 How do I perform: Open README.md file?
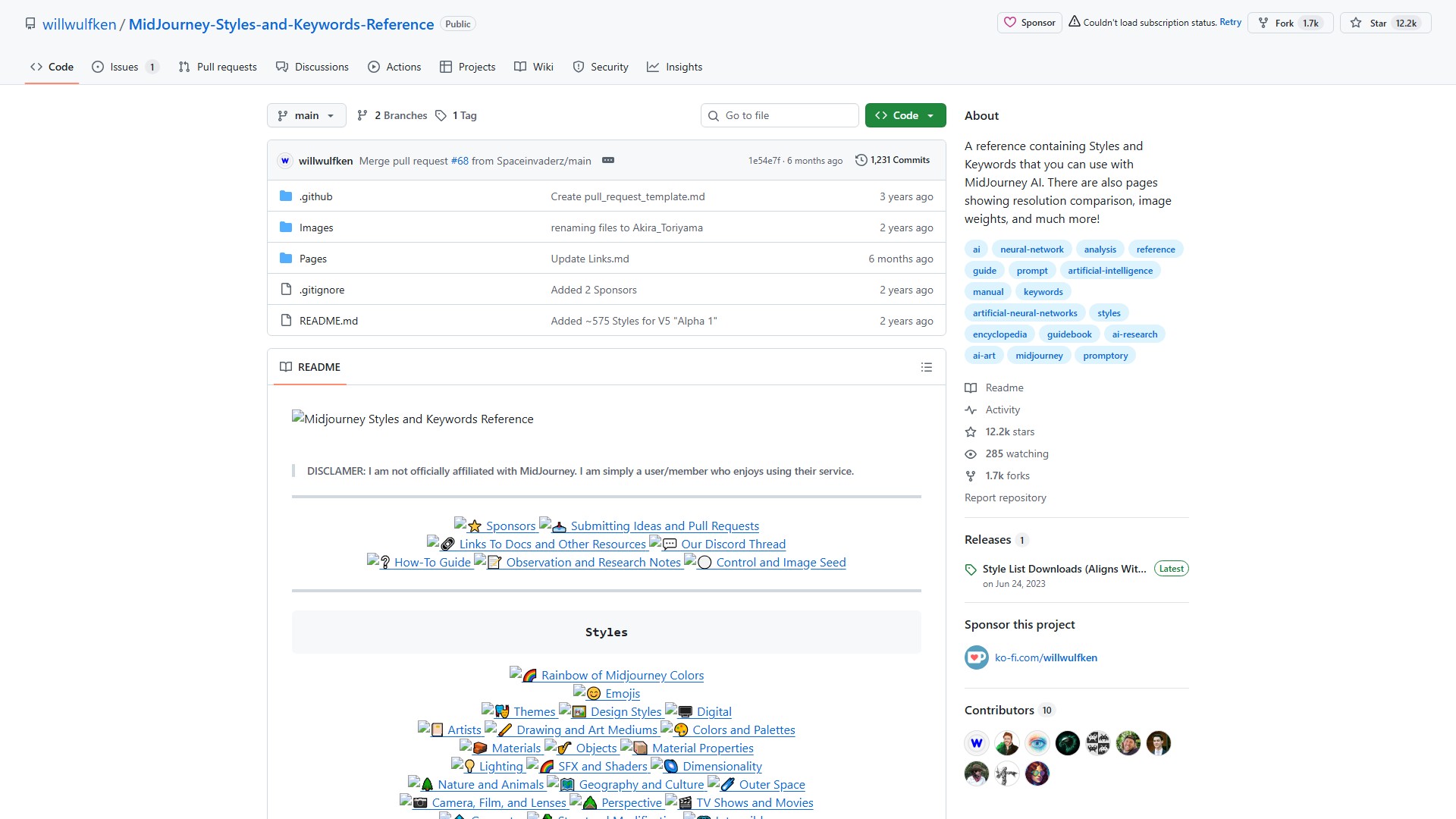pyautogui.click(x=328, y=321)
